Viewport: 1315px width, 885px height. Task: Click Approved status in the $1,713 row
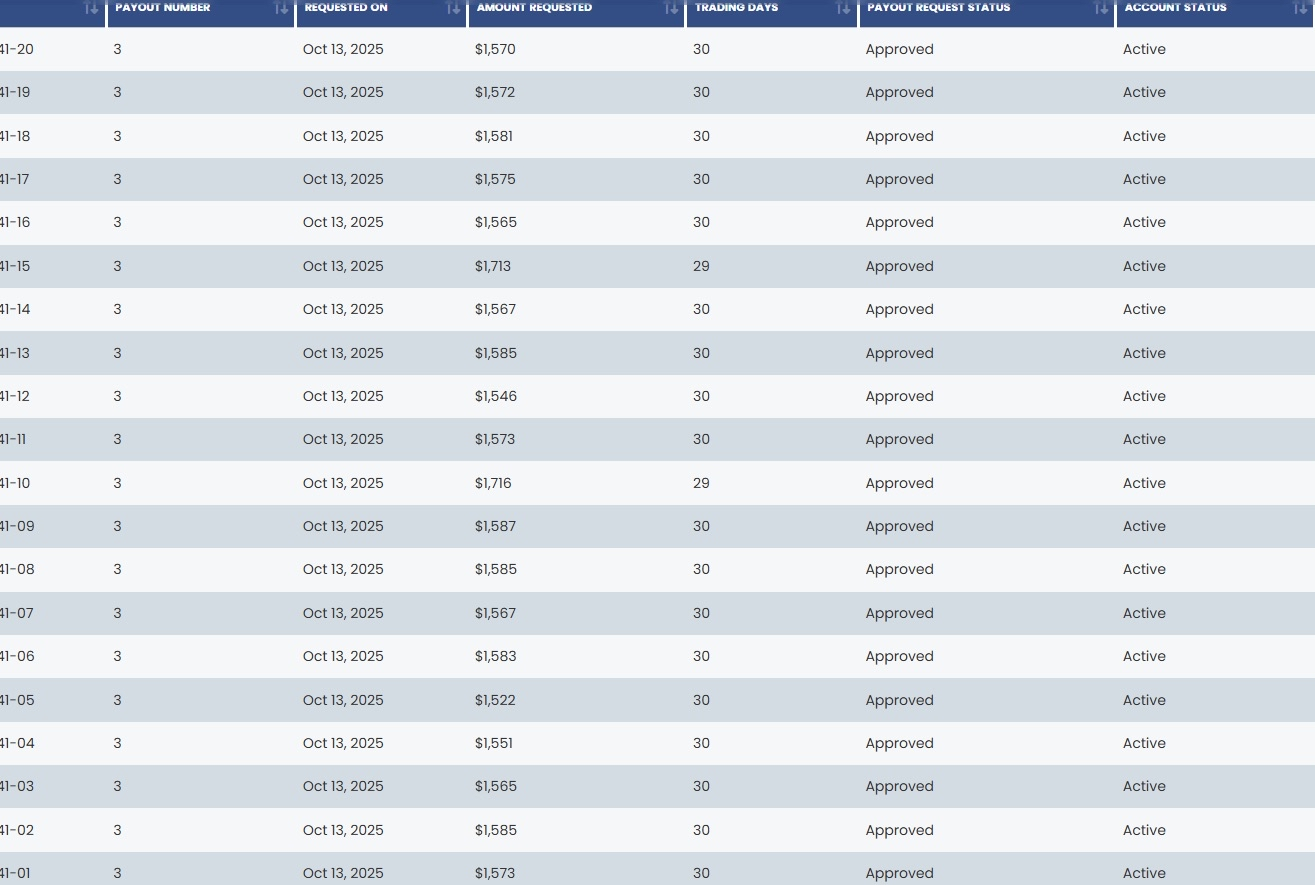tap(900, 266)
